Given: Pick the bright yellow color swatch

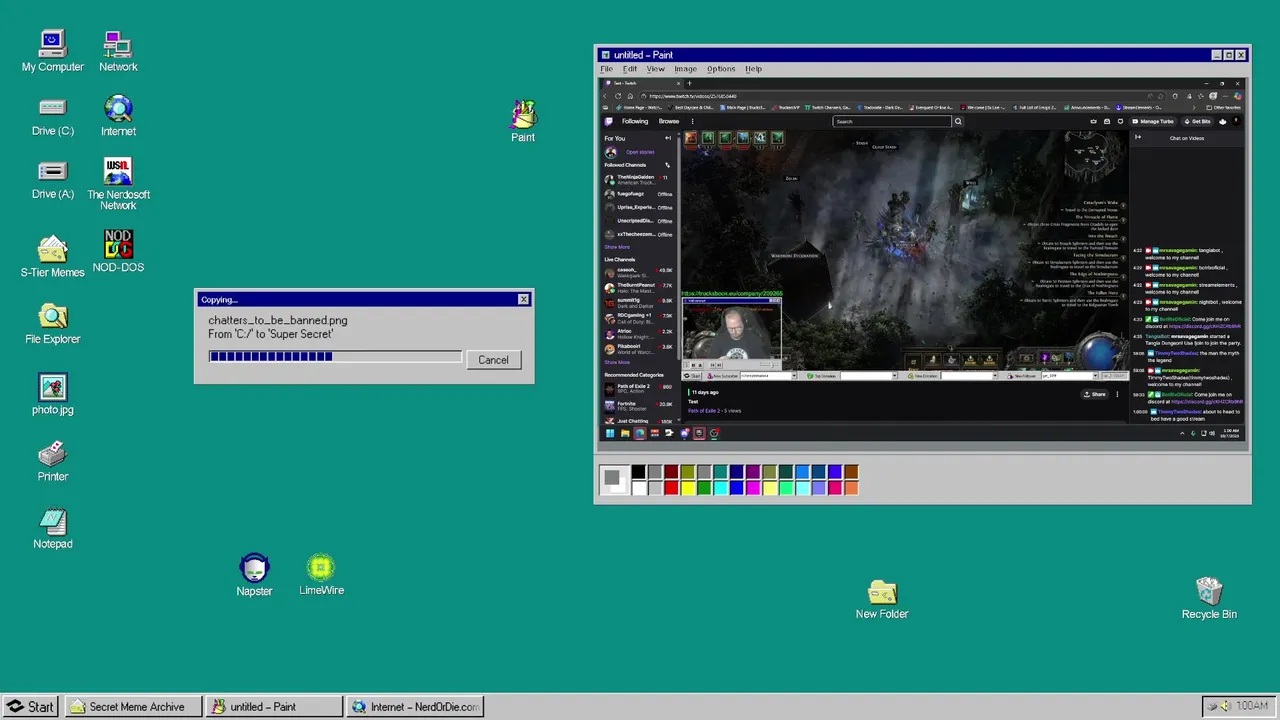Looking at the screenshot, I should [688, 488].
